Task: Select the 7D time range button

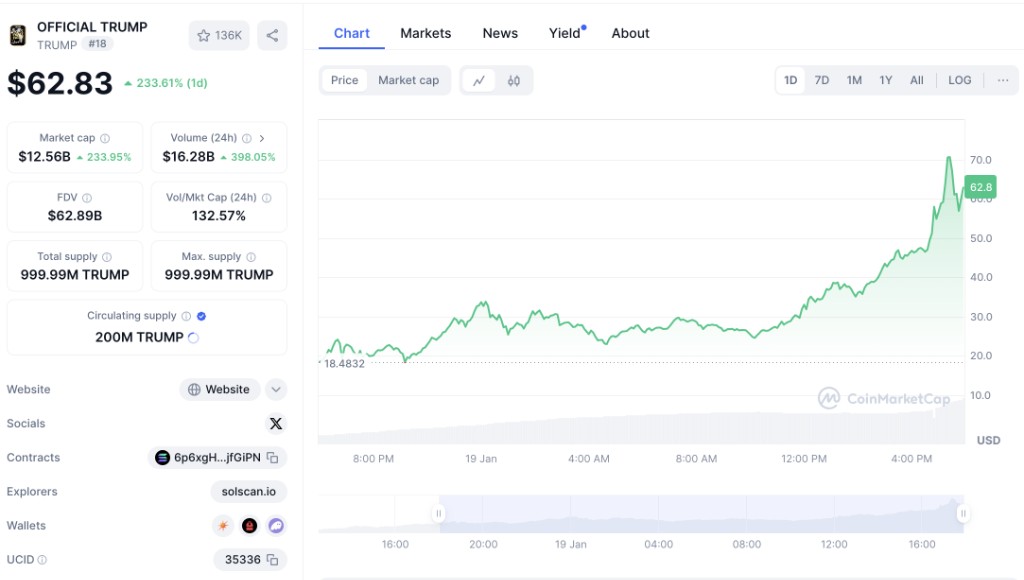Action: pos(821,80)
